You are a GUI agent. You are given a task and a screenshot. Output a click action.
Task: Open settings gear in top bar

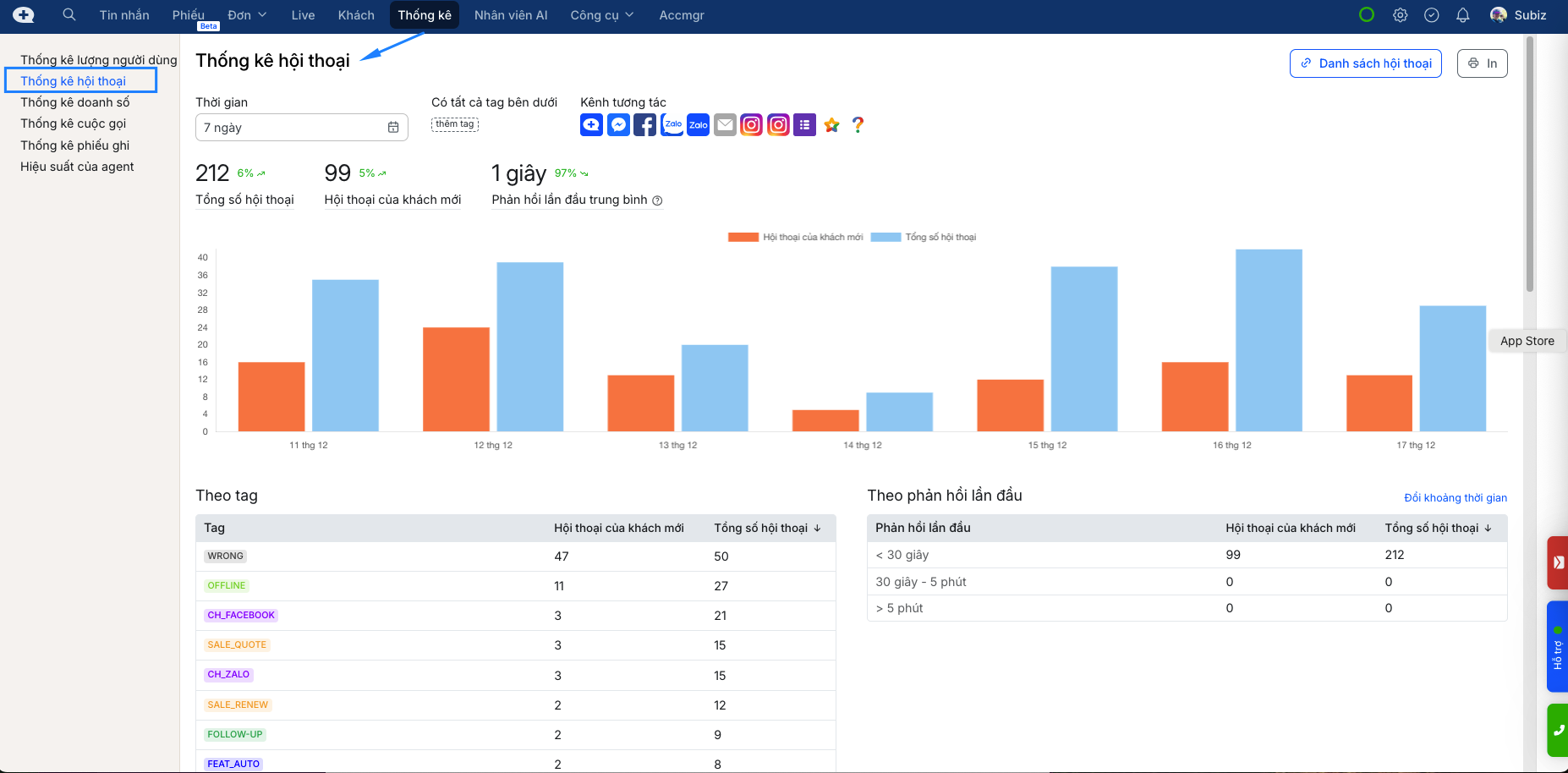tap(1401, 15)
